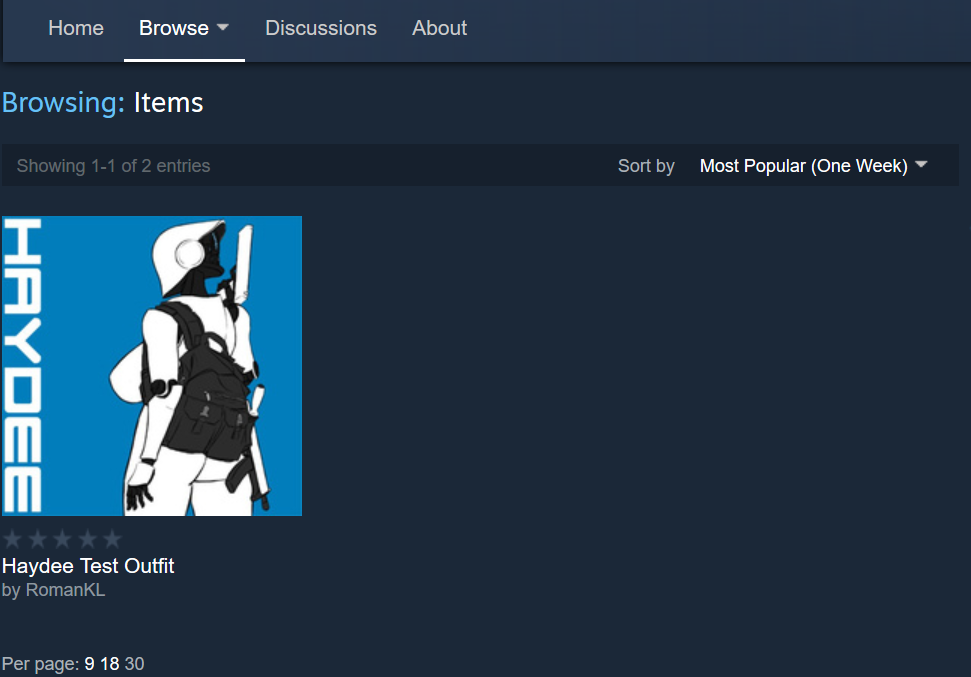
Task: Open author RomanKL's profile link
Action: click(x=65, y=590)
